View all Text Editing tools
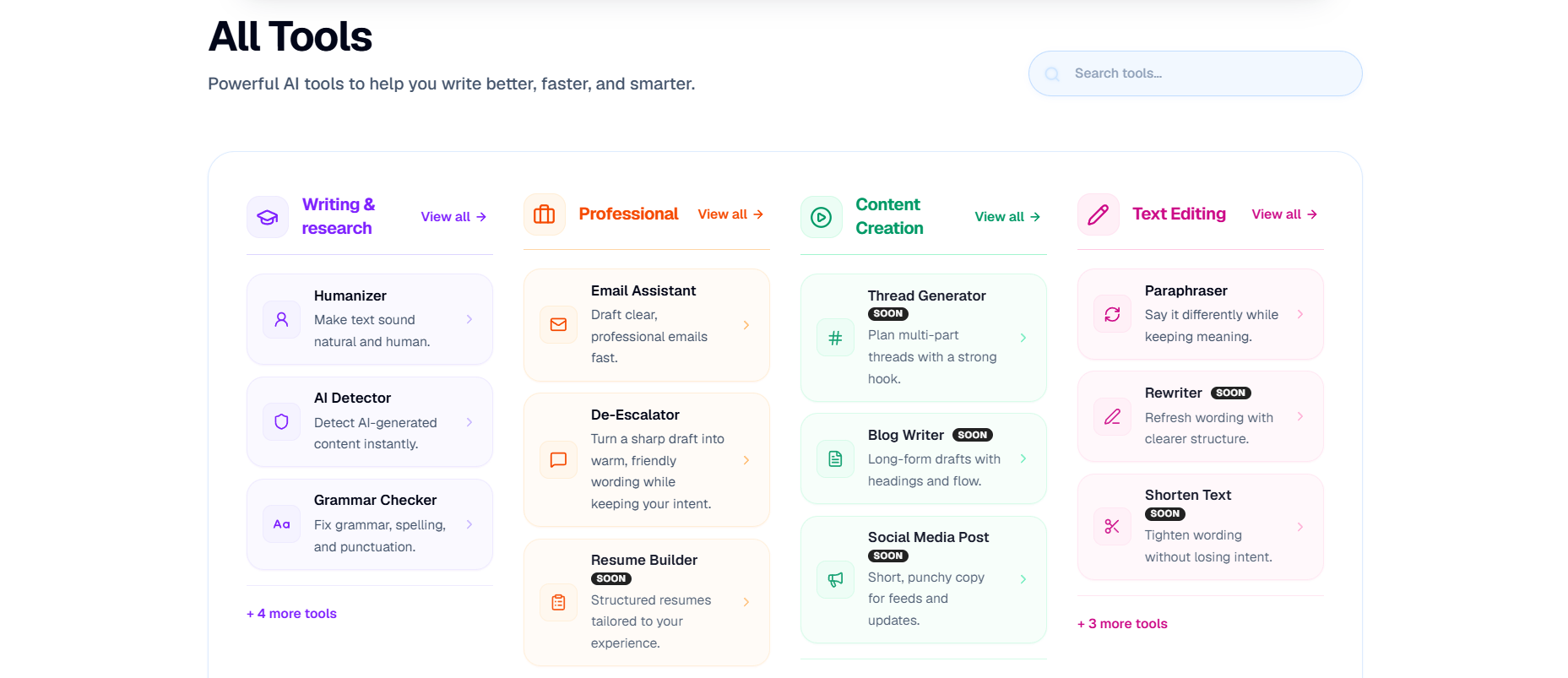 click(1285, 214)
